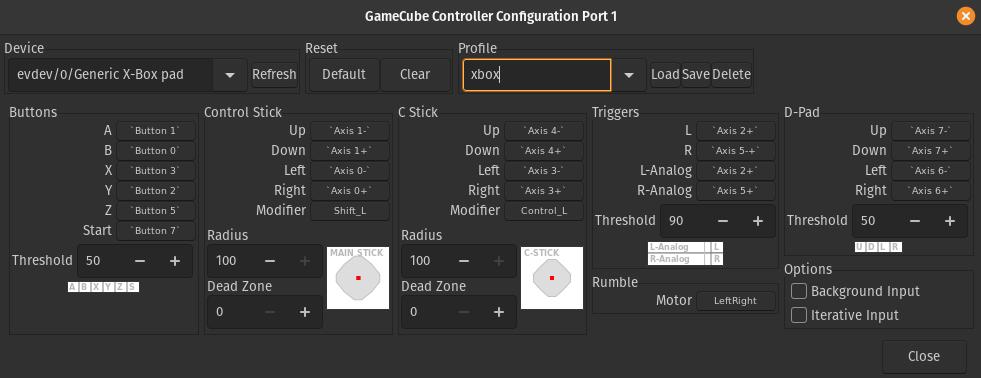Click the Profile name input field

point(537,74)
